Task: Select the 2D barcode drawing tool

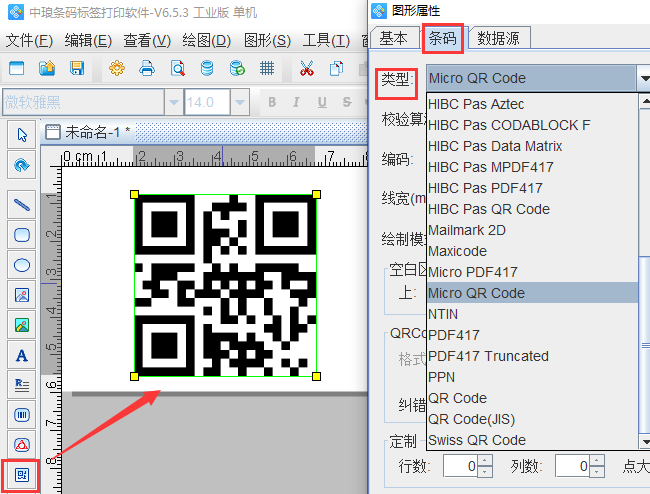Action: pyautogui.click(x=21, y=474)
